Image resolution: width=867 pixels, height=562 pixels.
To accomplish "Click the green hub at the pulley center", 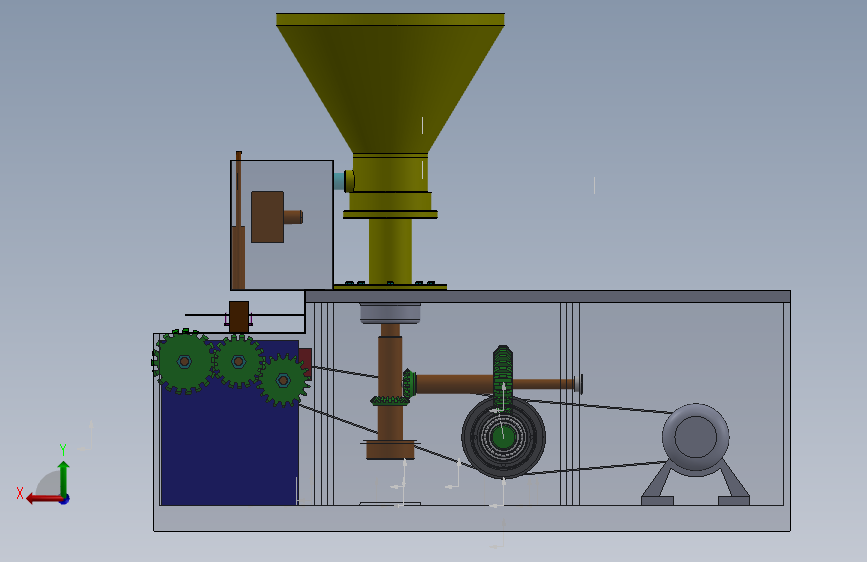I will [503, 437].
